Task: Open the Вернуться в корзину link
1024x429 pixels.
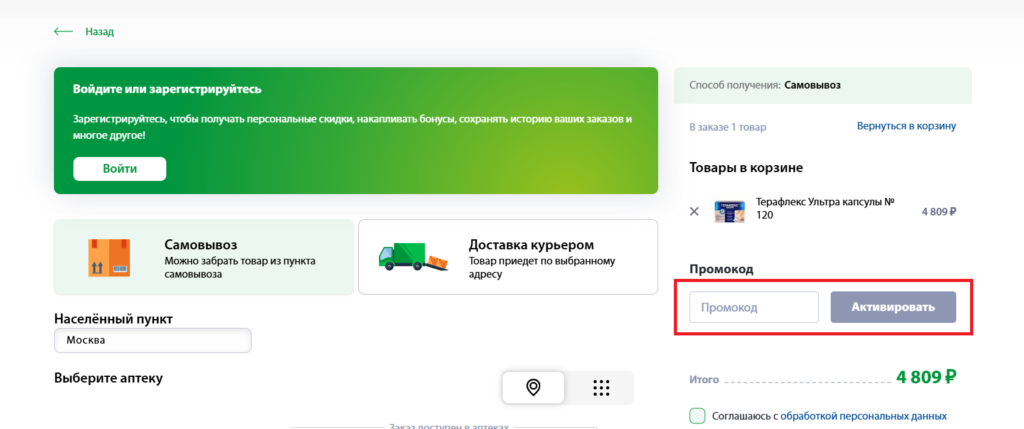Action: pyautogui.click(x=906, y=126)
